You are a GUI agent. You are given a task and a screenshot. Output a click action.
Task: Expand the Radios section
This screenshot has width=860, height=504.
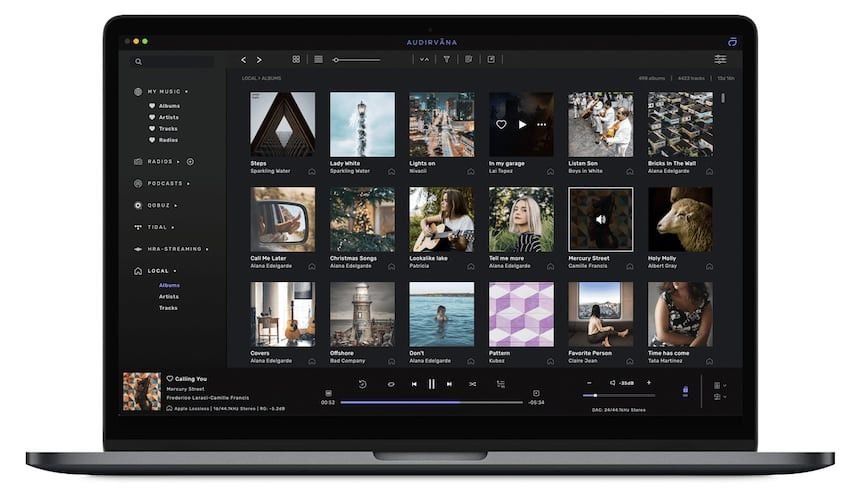pos(178,162)
